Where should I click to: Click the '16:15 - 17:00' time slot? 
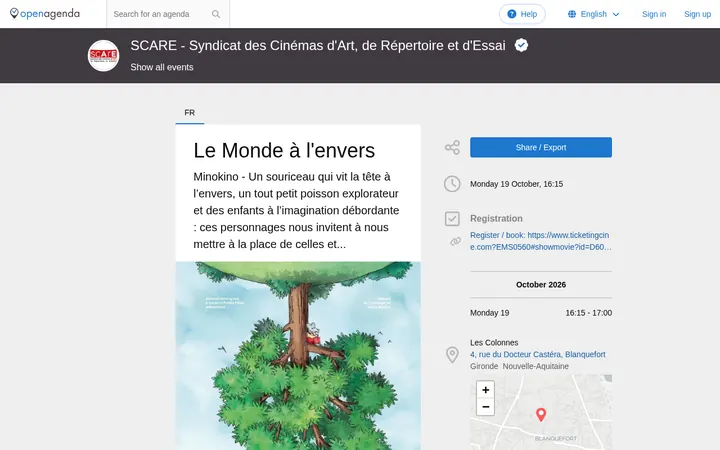coord(588,313)
